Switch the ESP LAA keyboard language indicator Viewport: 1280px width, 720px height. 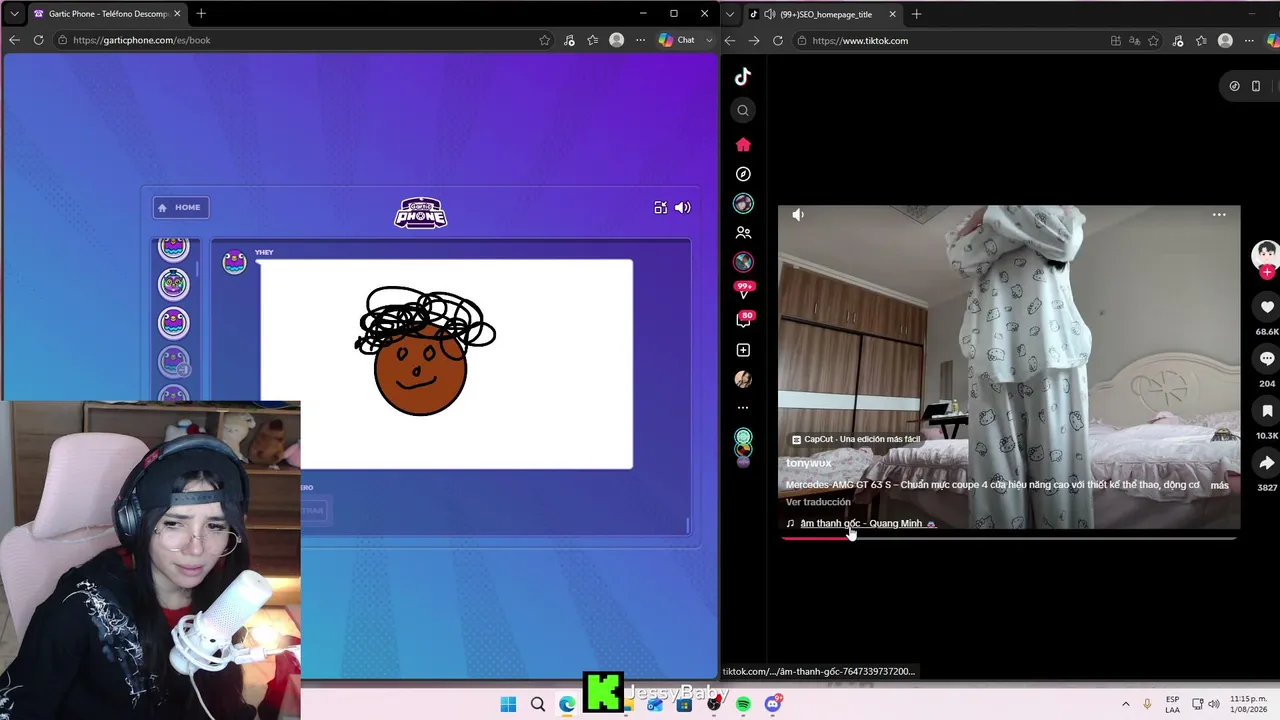coord(1172,704)
